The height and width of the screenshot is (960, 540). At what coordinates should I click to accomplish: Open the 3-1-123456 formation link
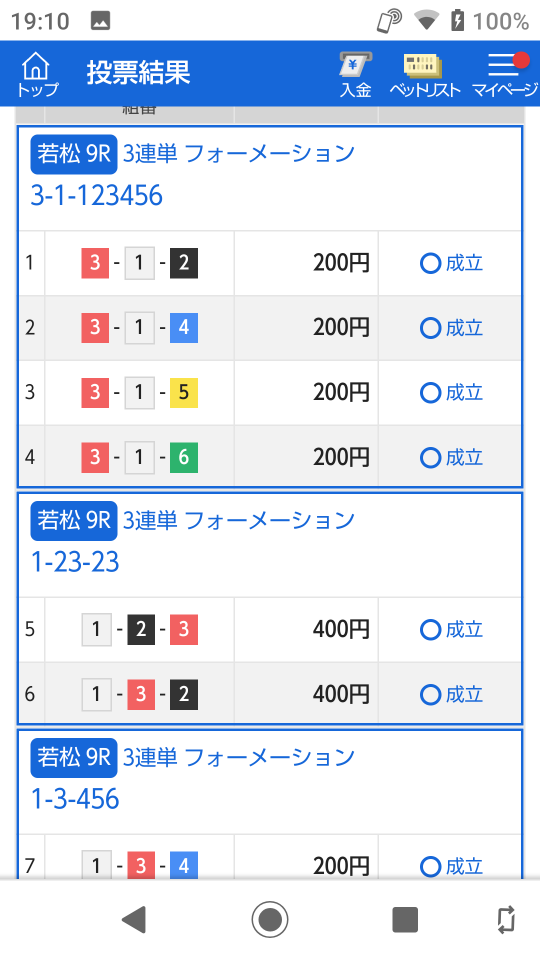click(97, 196)
